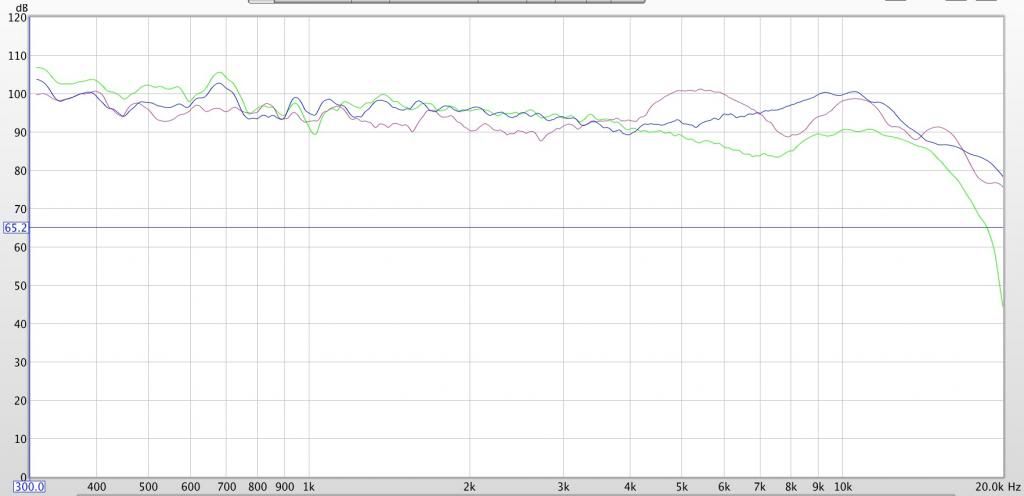The width and height of the screenshot is (1024, 496).
Task: Click the 4k frequency axis label
Action: [631, 487]
